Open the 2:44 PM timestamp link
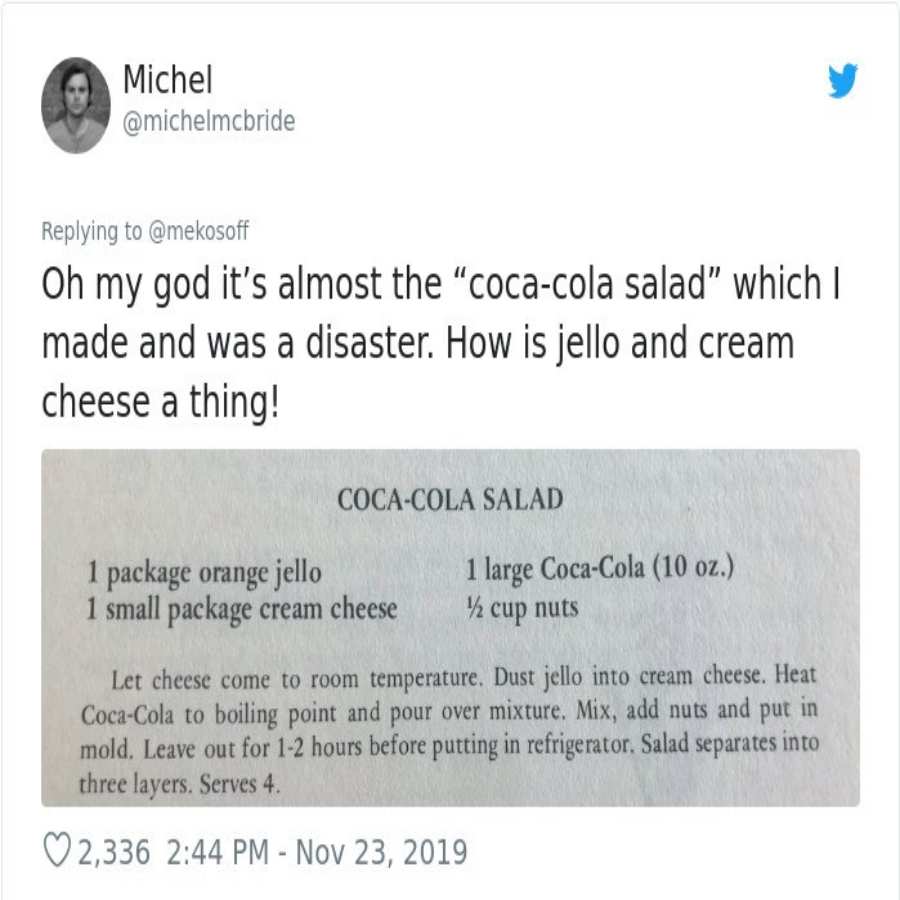900x900 pixels. click(x=218, y=852)
